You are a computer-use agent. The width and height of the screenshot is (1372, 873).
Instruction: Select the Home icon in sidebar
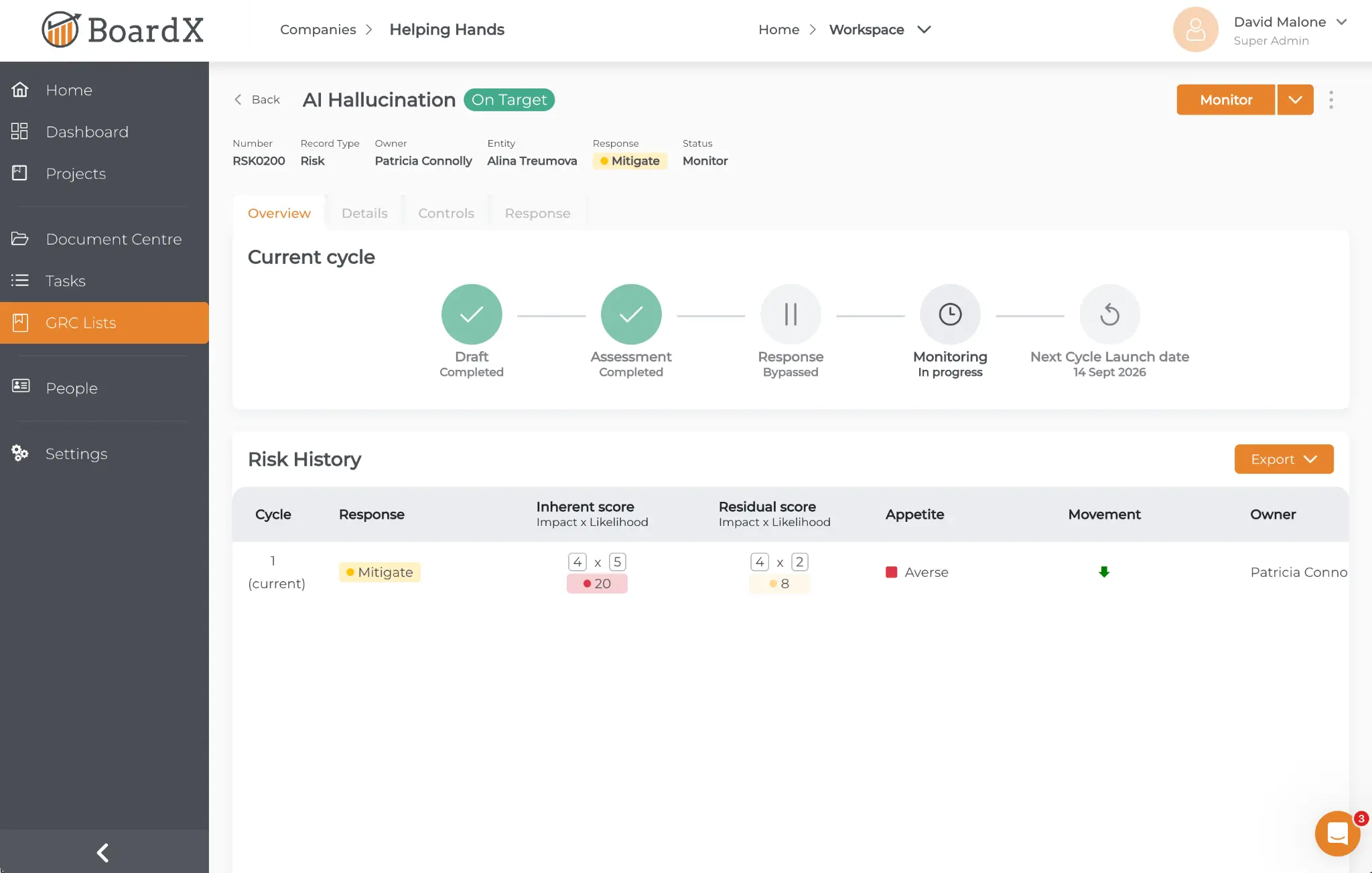20,89
